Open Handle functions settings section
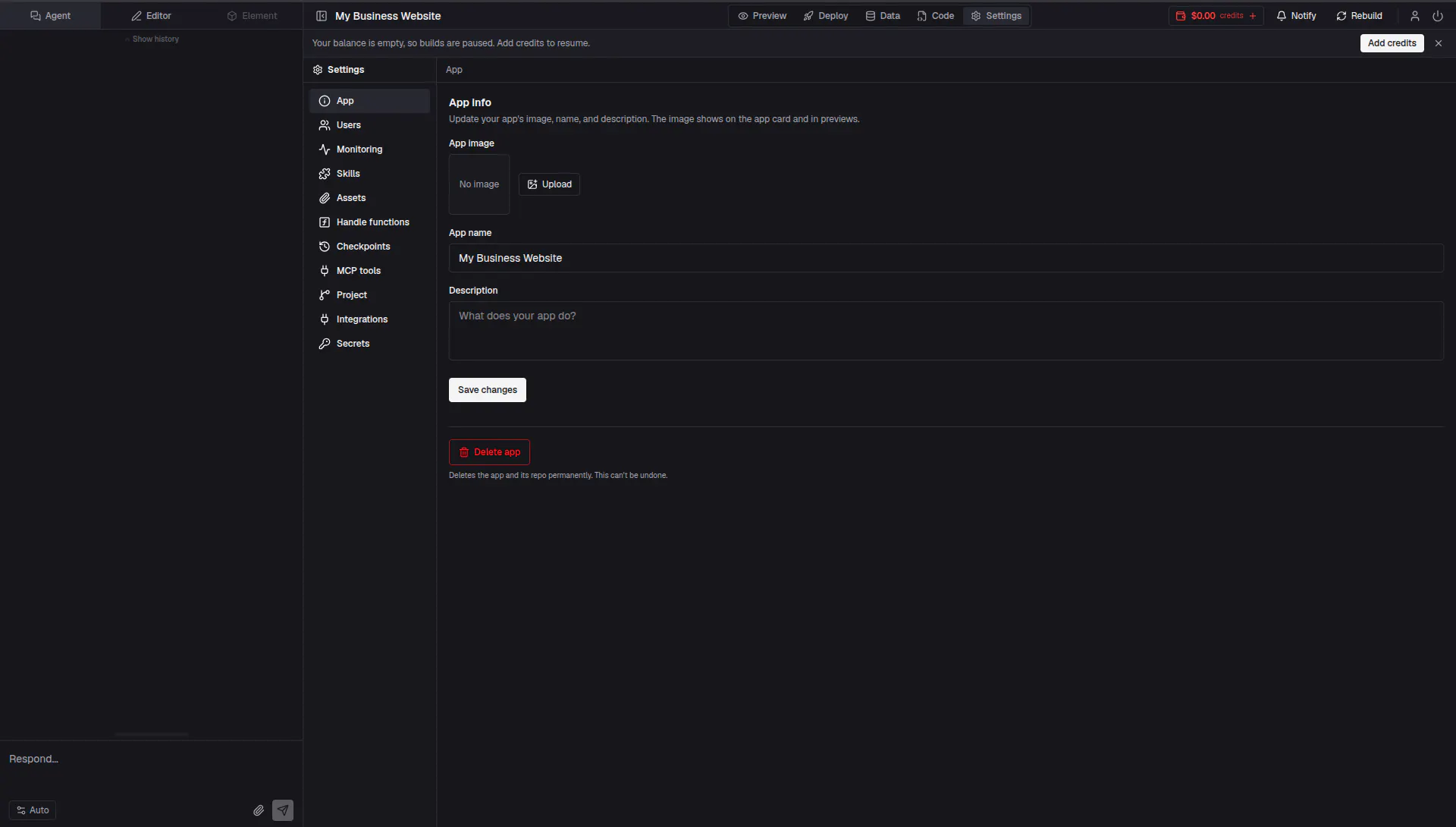The height and width of the screenshot is (827, 1456). pyautogui.click(x=369, y=222)
